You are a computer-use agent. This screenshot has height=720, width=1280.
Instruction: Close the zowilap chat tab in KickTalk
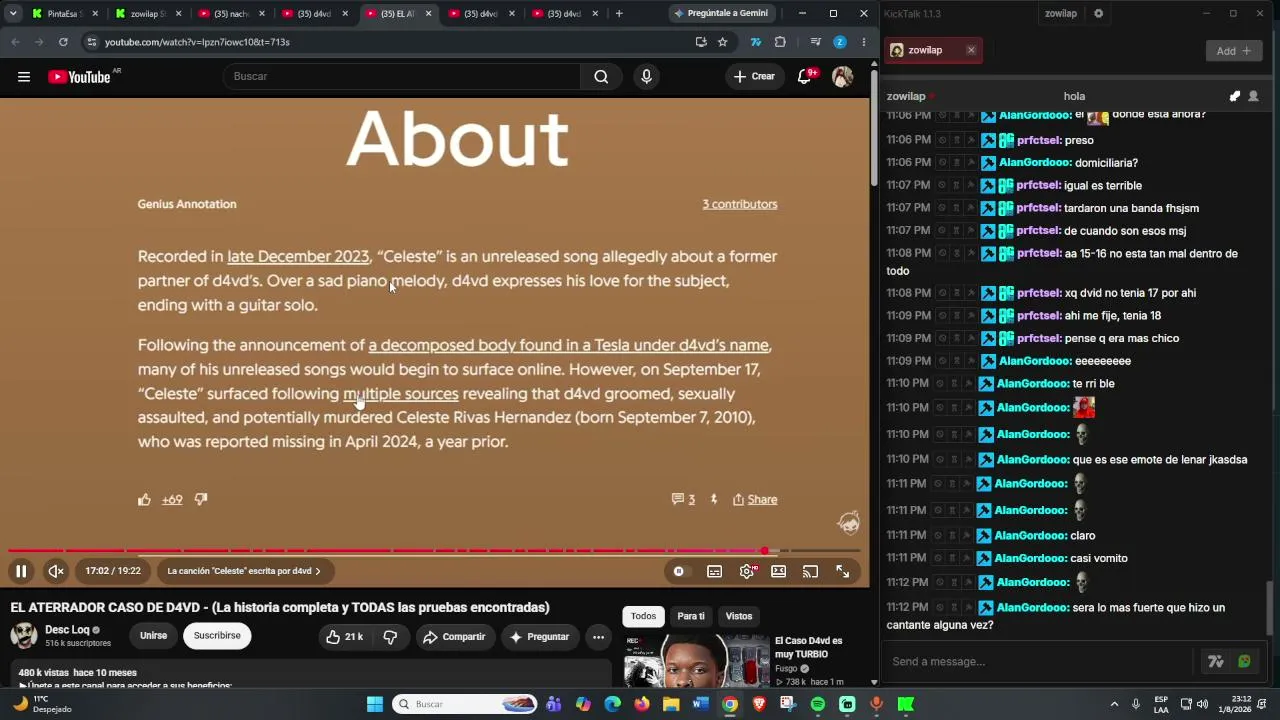970,50
